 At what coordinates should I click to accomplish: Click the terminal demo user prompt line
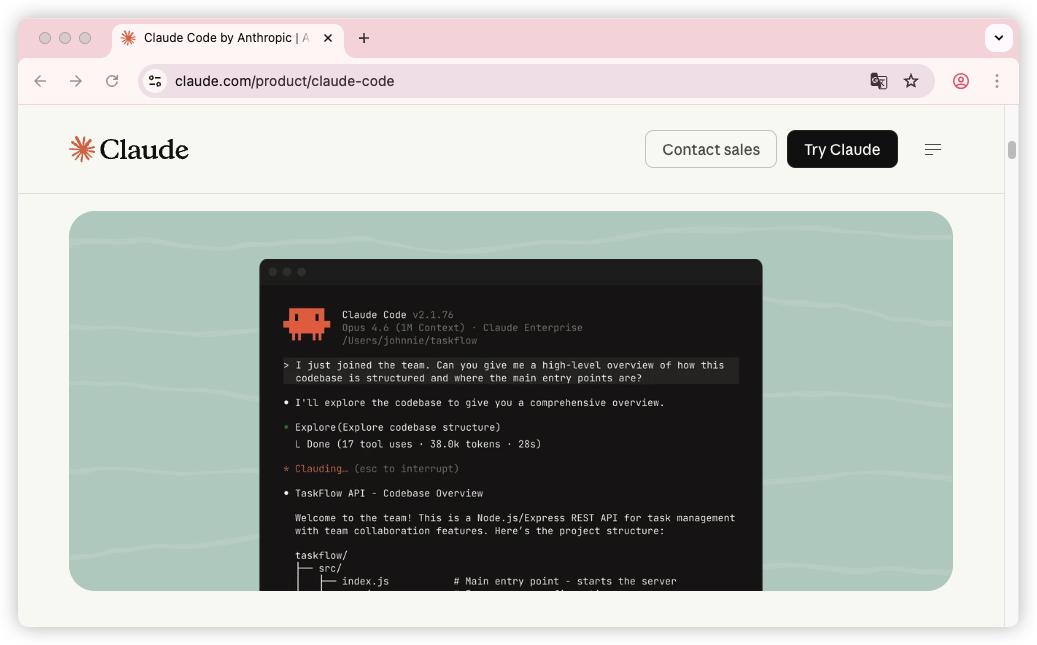[510, 371]
